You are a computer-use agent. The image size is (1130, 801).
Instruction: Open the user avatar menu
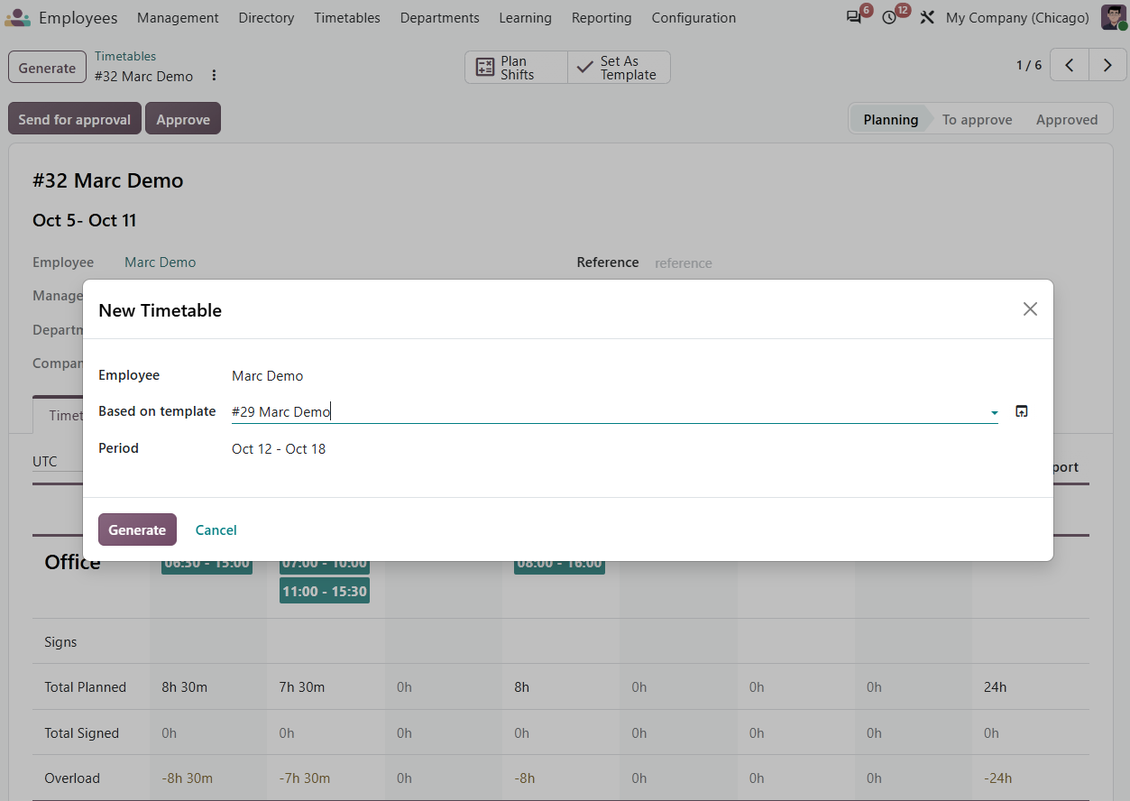[x=1114, y=17]
